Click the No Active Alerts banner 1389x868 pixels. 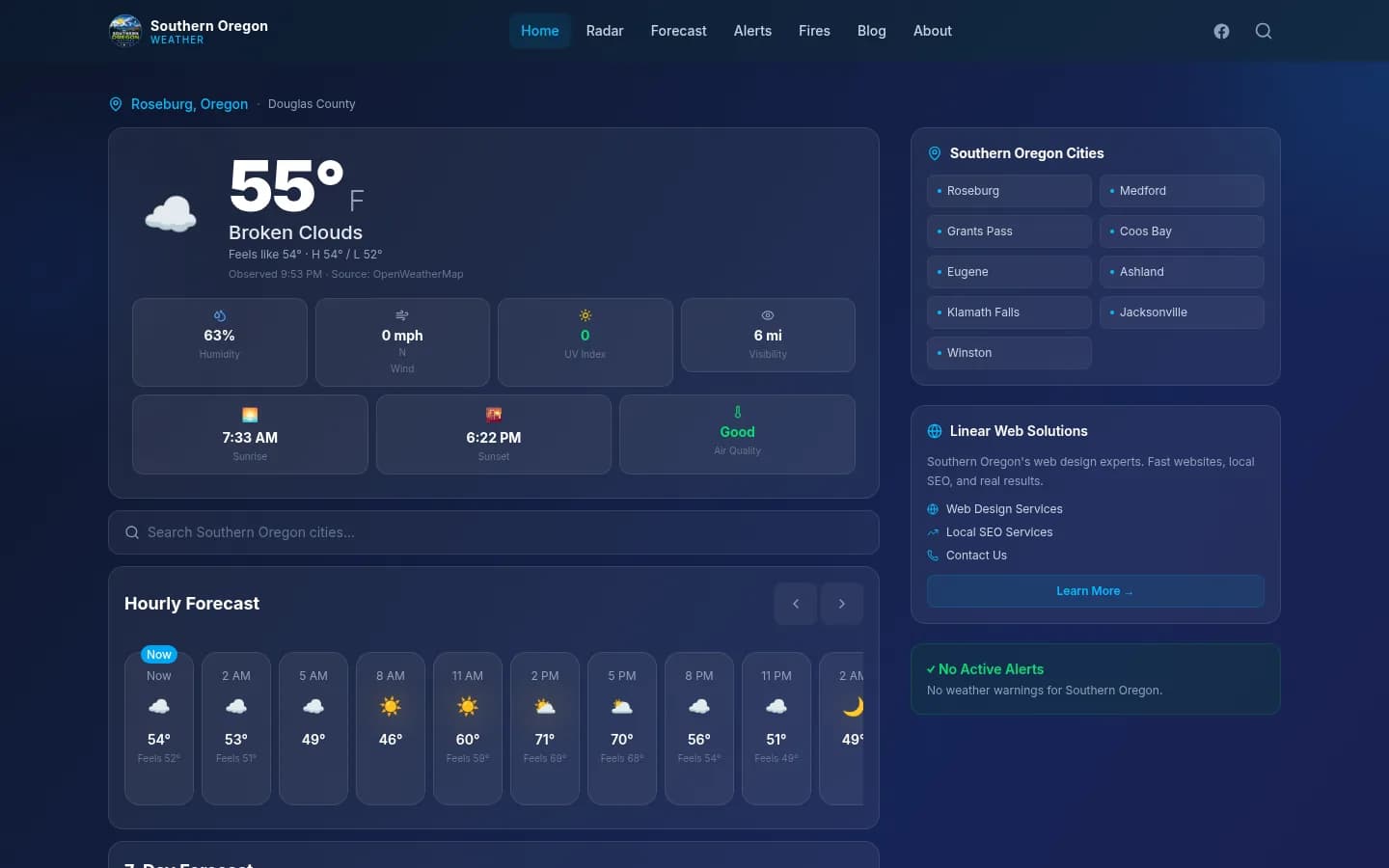(x=1096, y=679)
